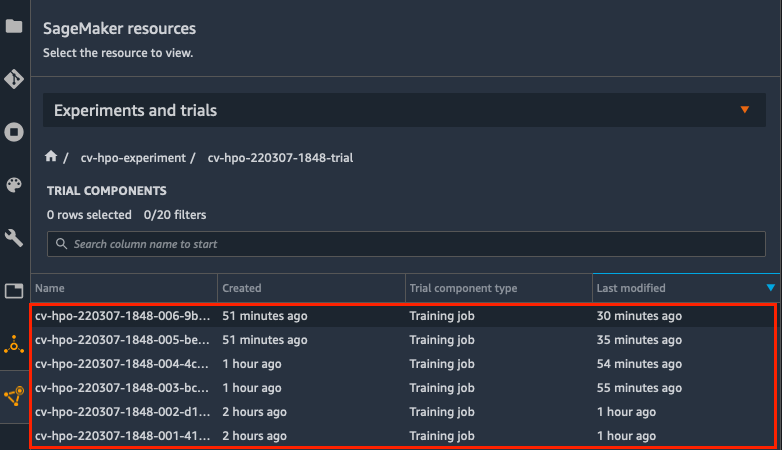Select row cv-hpo-220307-1848-006-9b

coord(403,316)
